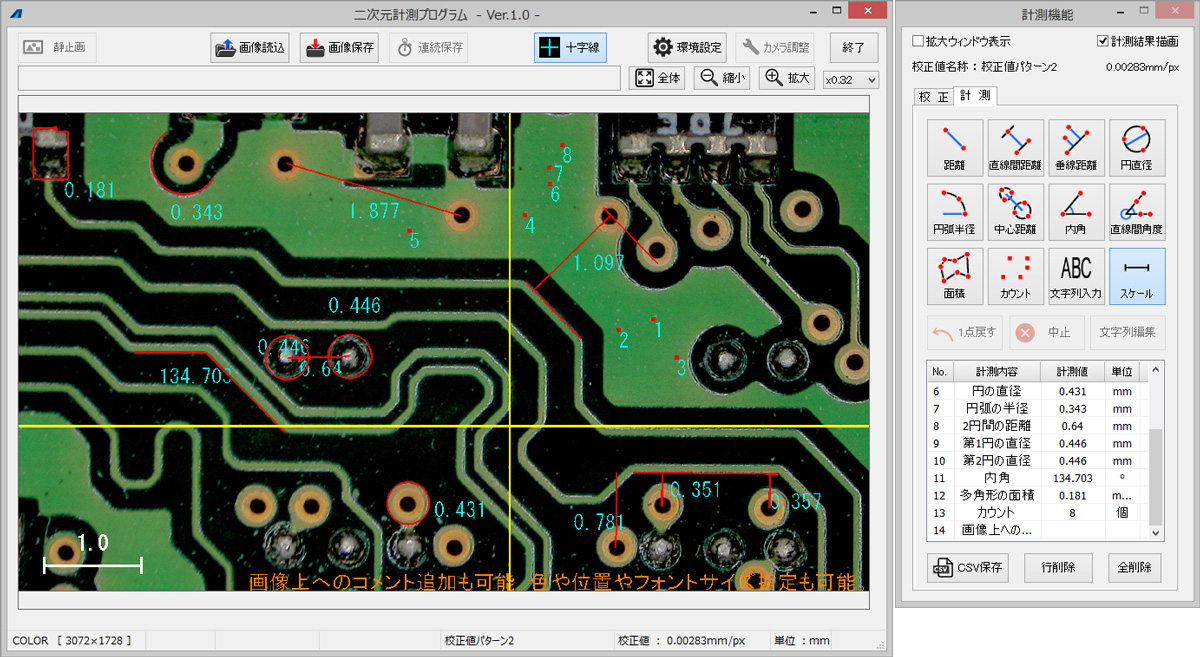Select the 円直径 circle diameter tool
Viewport: 1200px width, 657px height.
tap(1136, 147)
